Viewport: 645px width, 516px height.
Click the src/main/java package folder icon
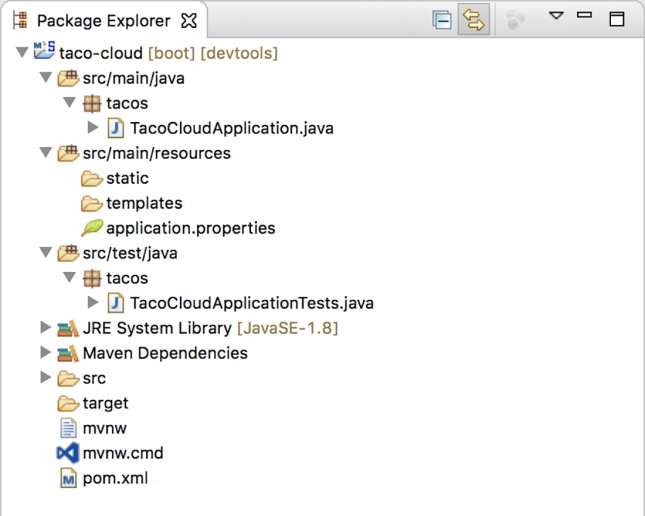[68, 78]
